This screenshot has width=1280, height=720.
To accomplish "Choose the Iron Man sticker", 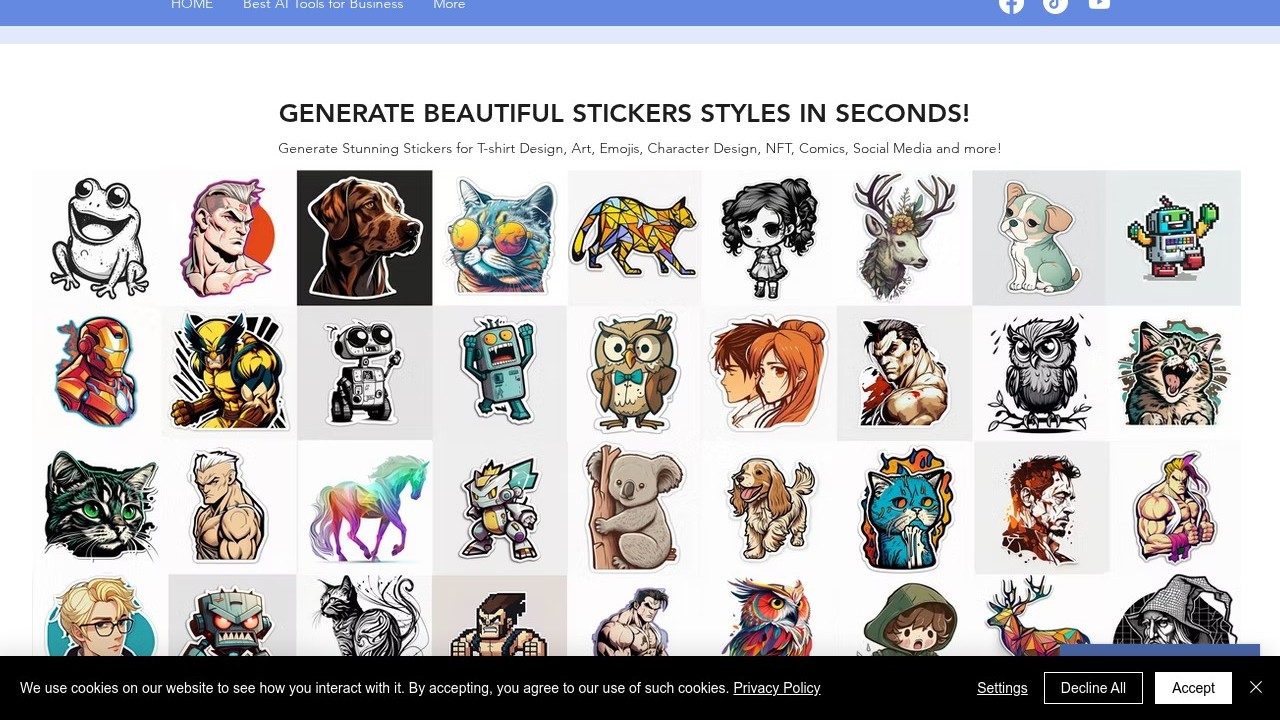I will pos(98,372).
